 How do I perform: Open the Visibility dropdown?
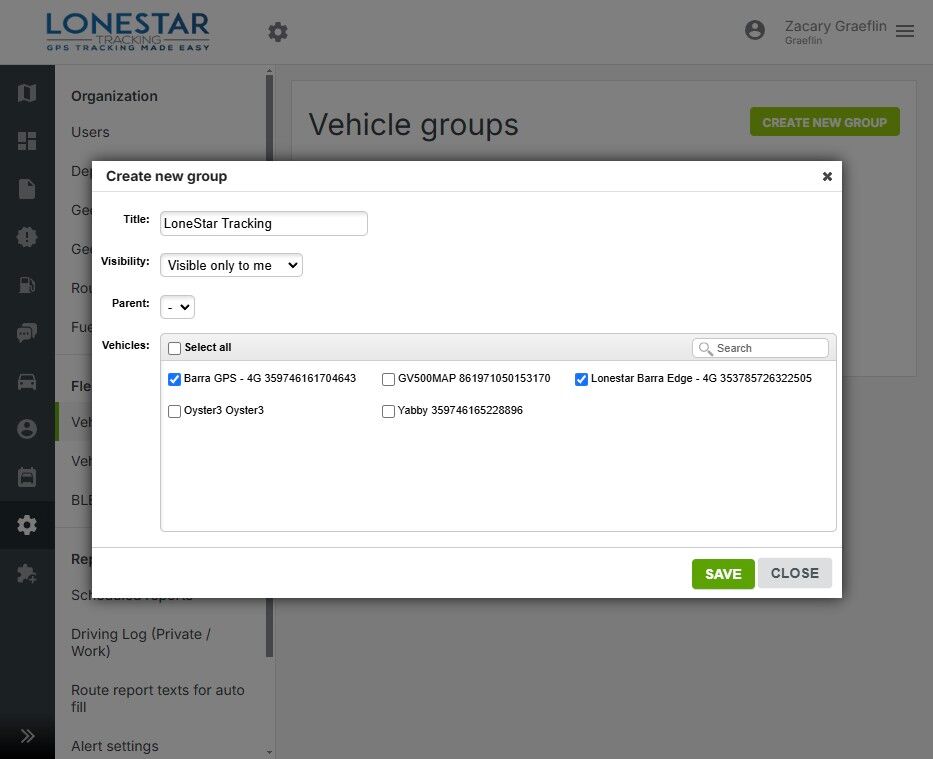(x=231, y=265)
